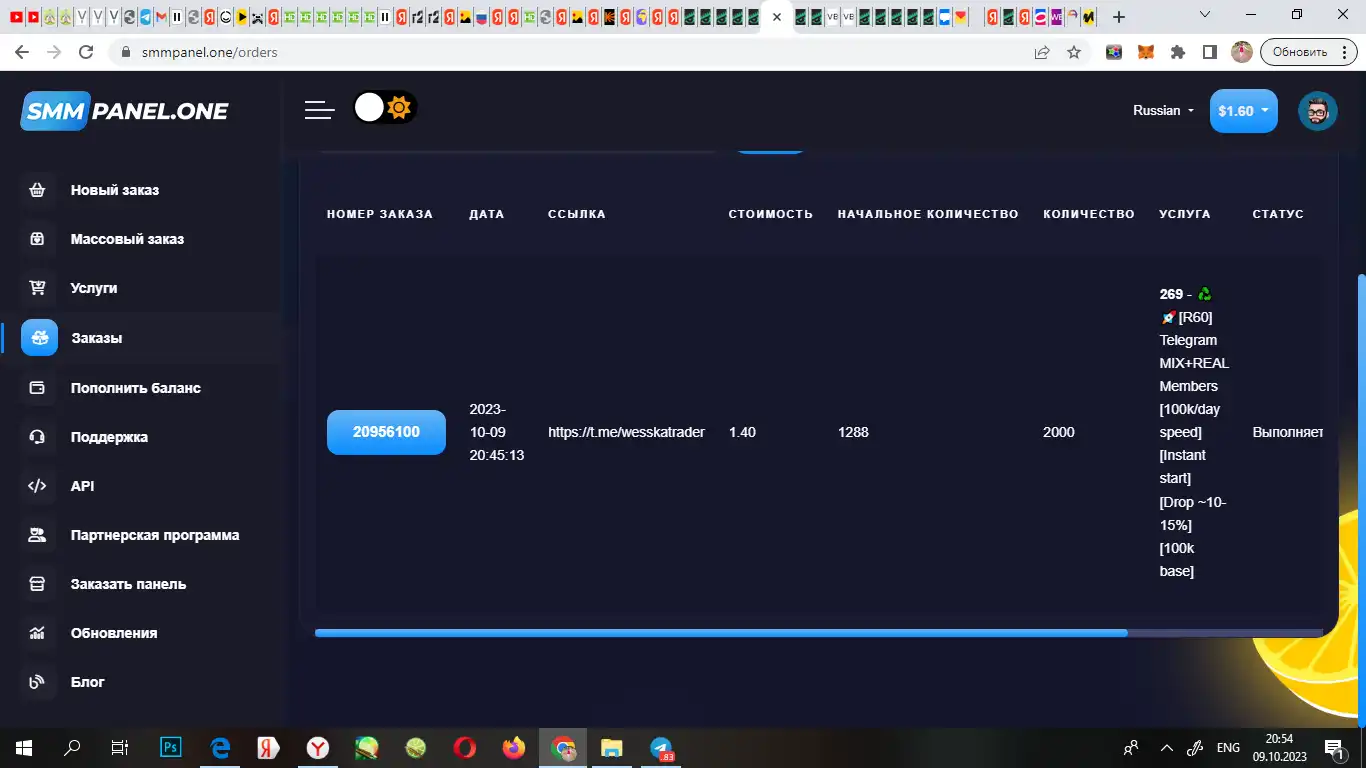Open the browser side panel icon
This screenshot has width=1366, height=768.
coord(1209,52)
